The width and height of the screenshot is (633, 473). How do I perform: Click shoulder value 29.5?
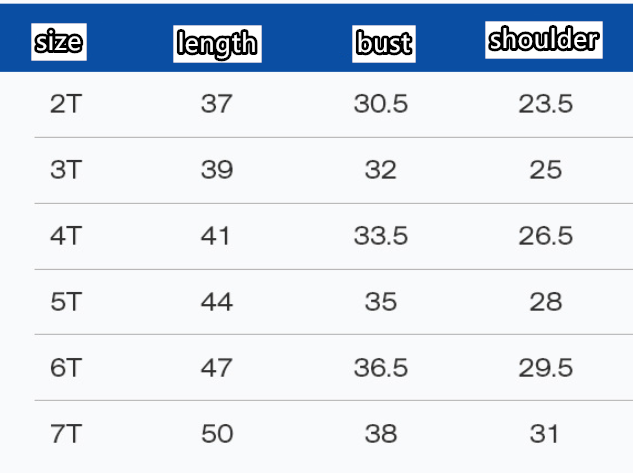545,368
